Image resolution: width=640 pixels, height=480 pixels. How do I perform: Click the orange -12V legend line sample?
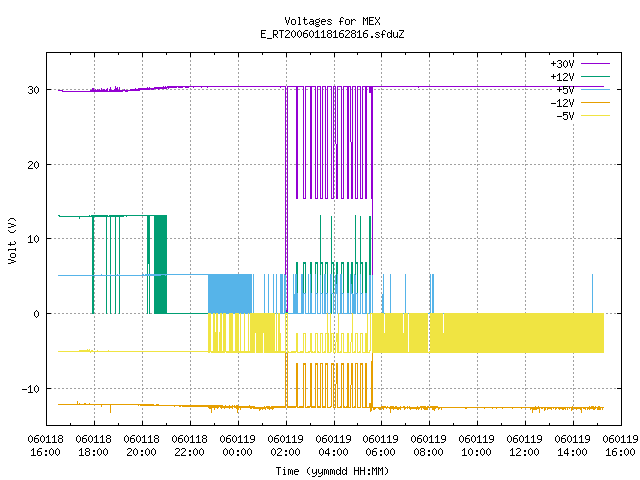[595, 102]
